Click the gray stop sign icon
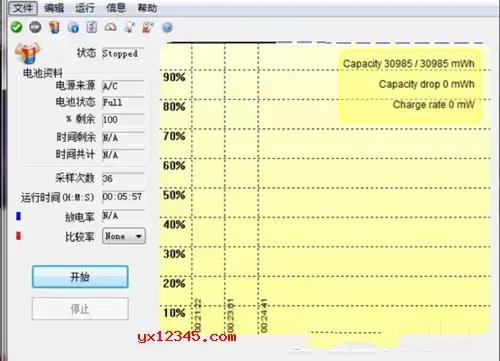 [x=35, y=27]
